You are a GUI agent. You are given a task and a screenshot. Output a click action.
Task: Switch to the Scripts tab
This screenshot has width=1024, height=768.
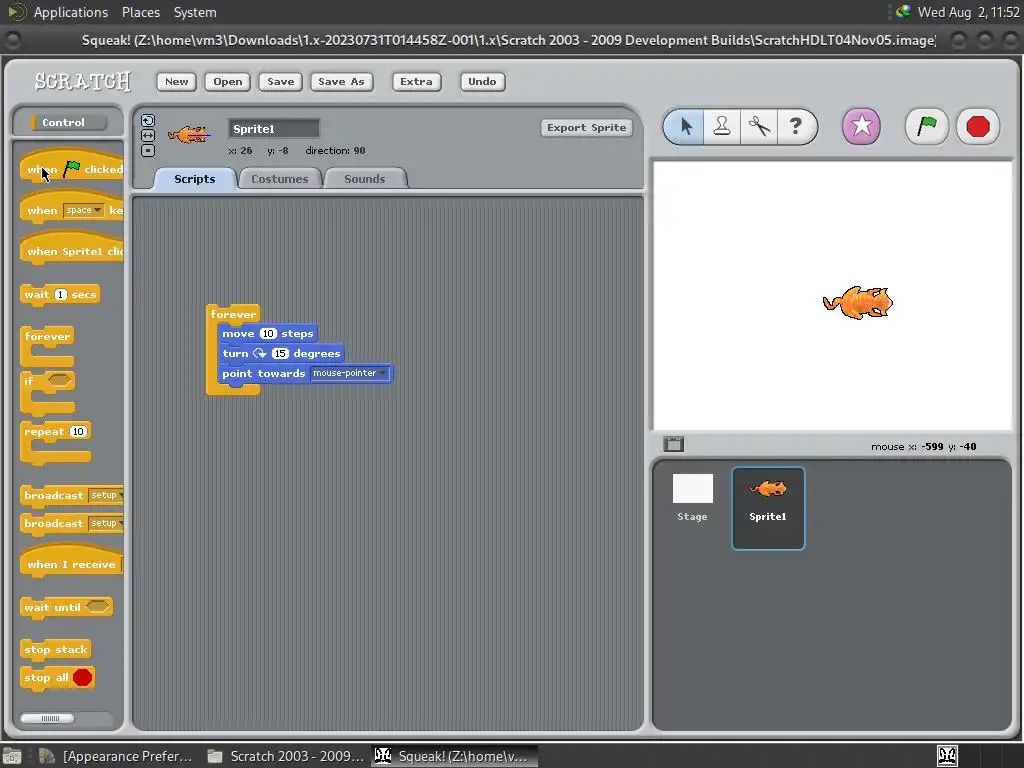195,179
